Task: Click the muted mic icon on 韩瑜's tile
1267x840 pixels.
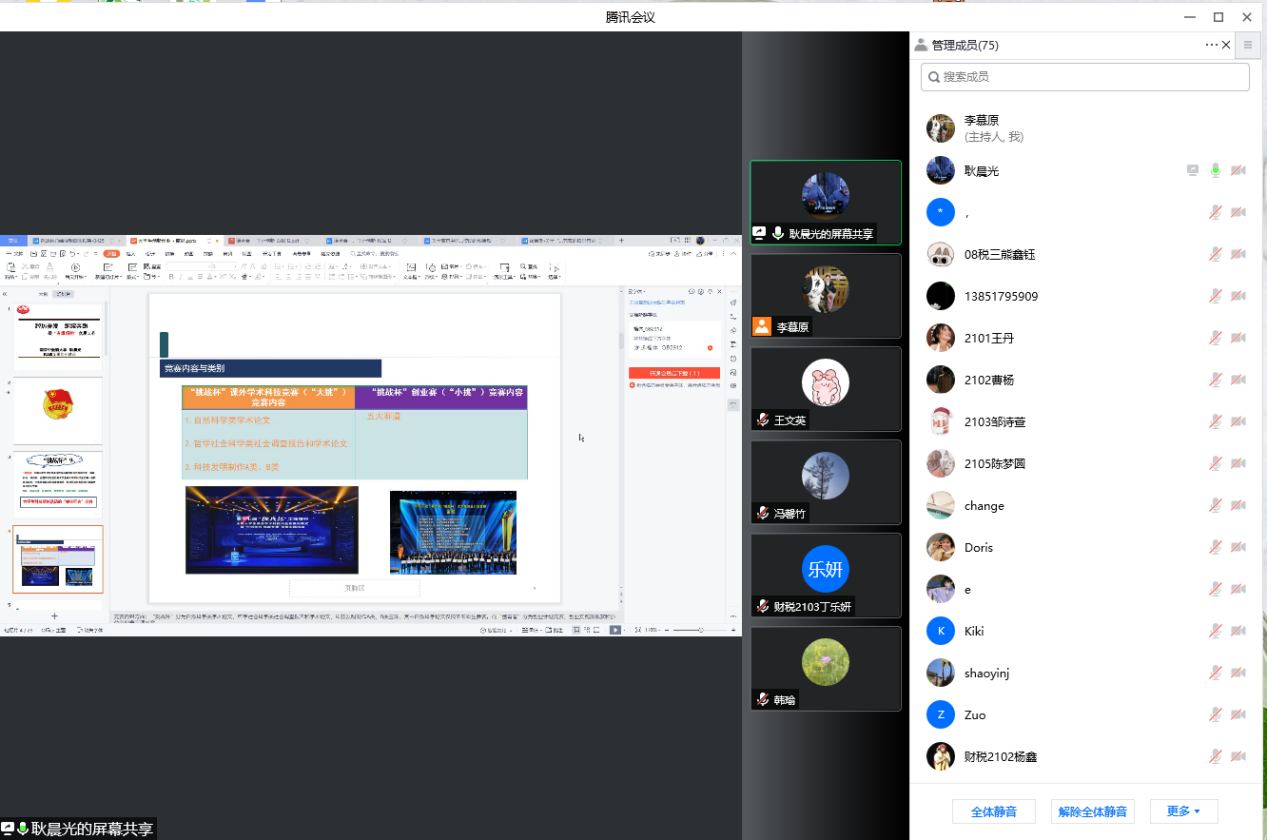Action: pos(763,700)
